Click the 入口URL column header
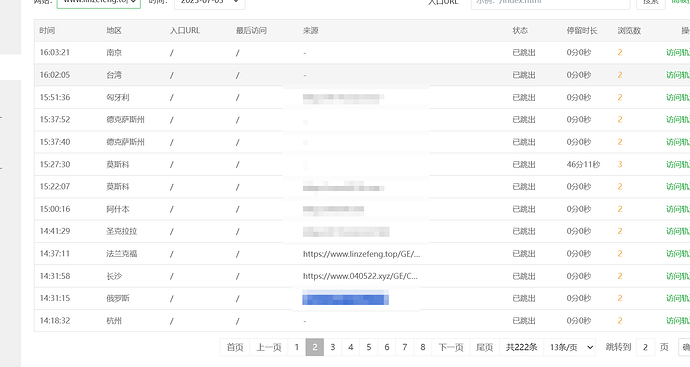690x367 pixels. 185,30
